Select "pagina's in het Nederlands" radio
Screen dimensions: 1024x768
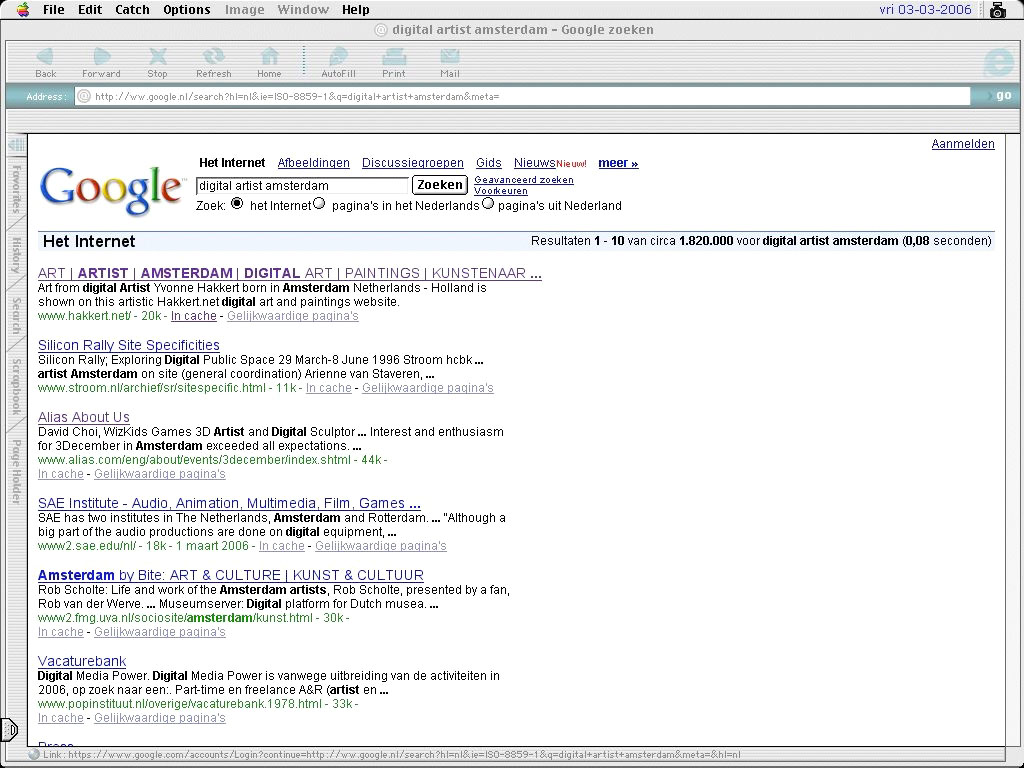tap(319, 204)
